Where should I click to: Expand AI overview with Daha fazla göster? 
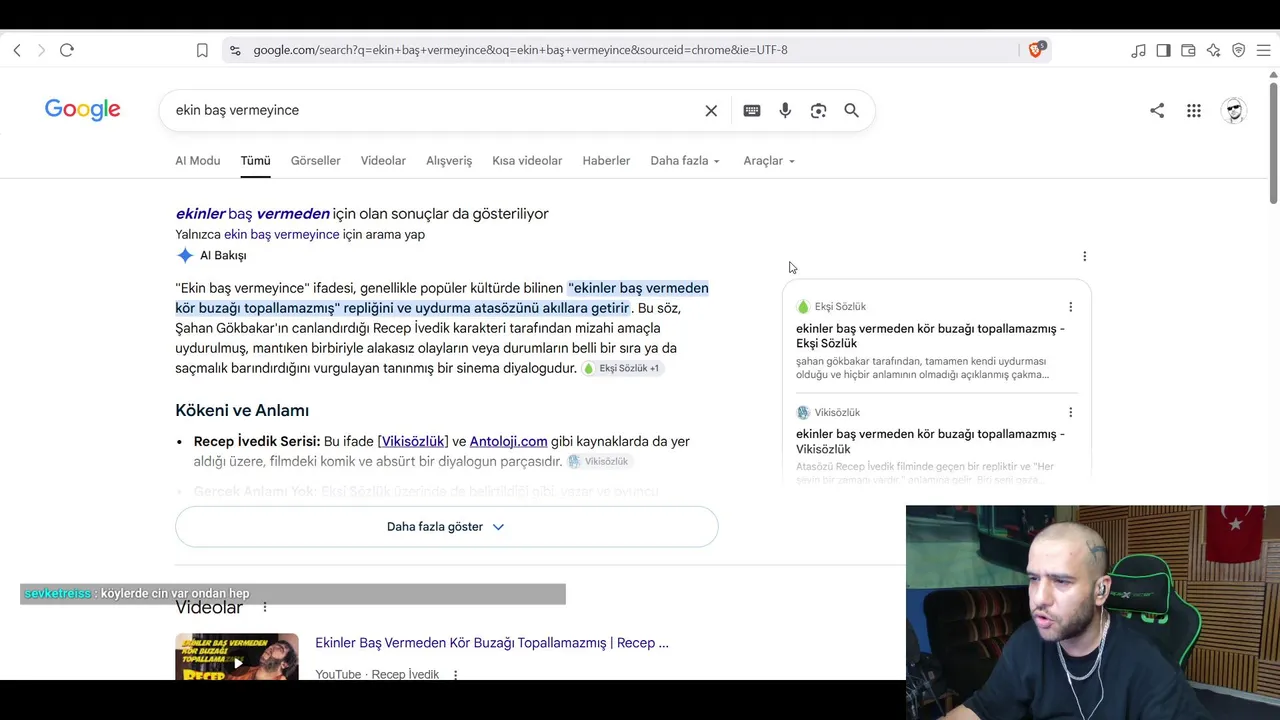(x=446, y=527)
